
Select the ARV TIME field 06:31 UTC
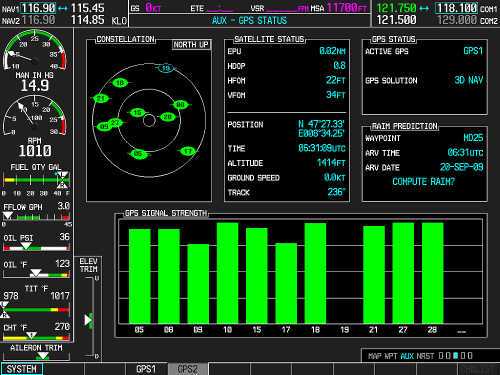(465, 153)
